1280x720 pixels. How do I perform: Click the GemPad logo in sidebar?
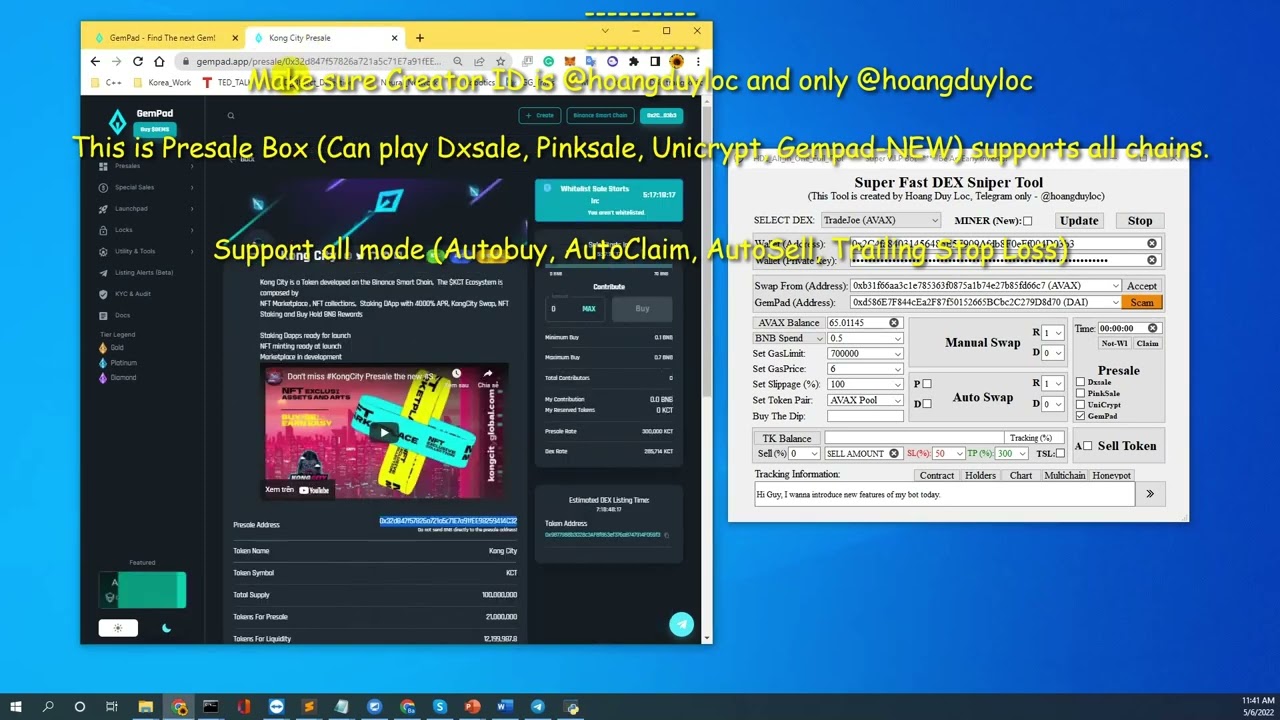click(118, 122)
